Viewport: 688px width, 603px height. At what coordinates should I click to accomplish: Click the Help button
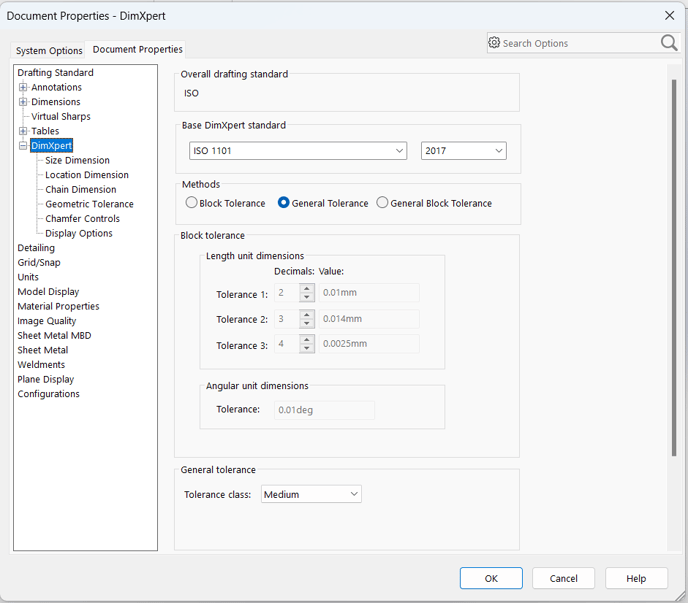coord(636,578)
